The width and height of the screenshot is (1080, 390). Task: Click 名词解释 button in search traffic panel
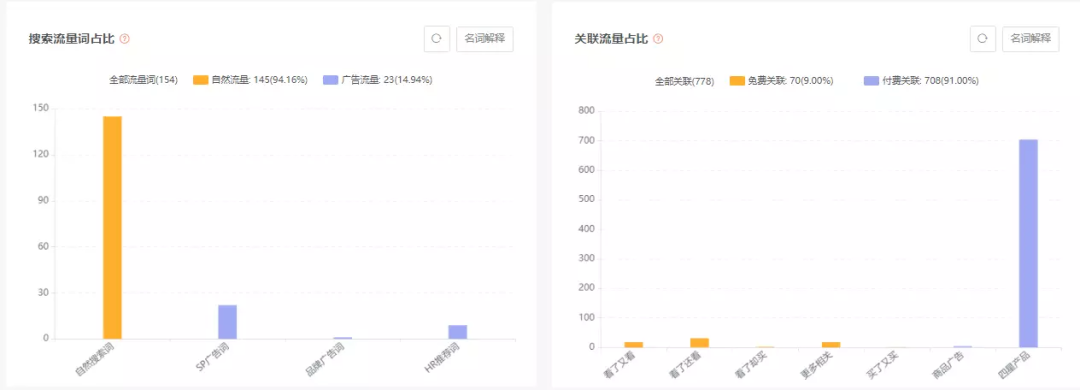coord(485,39)
